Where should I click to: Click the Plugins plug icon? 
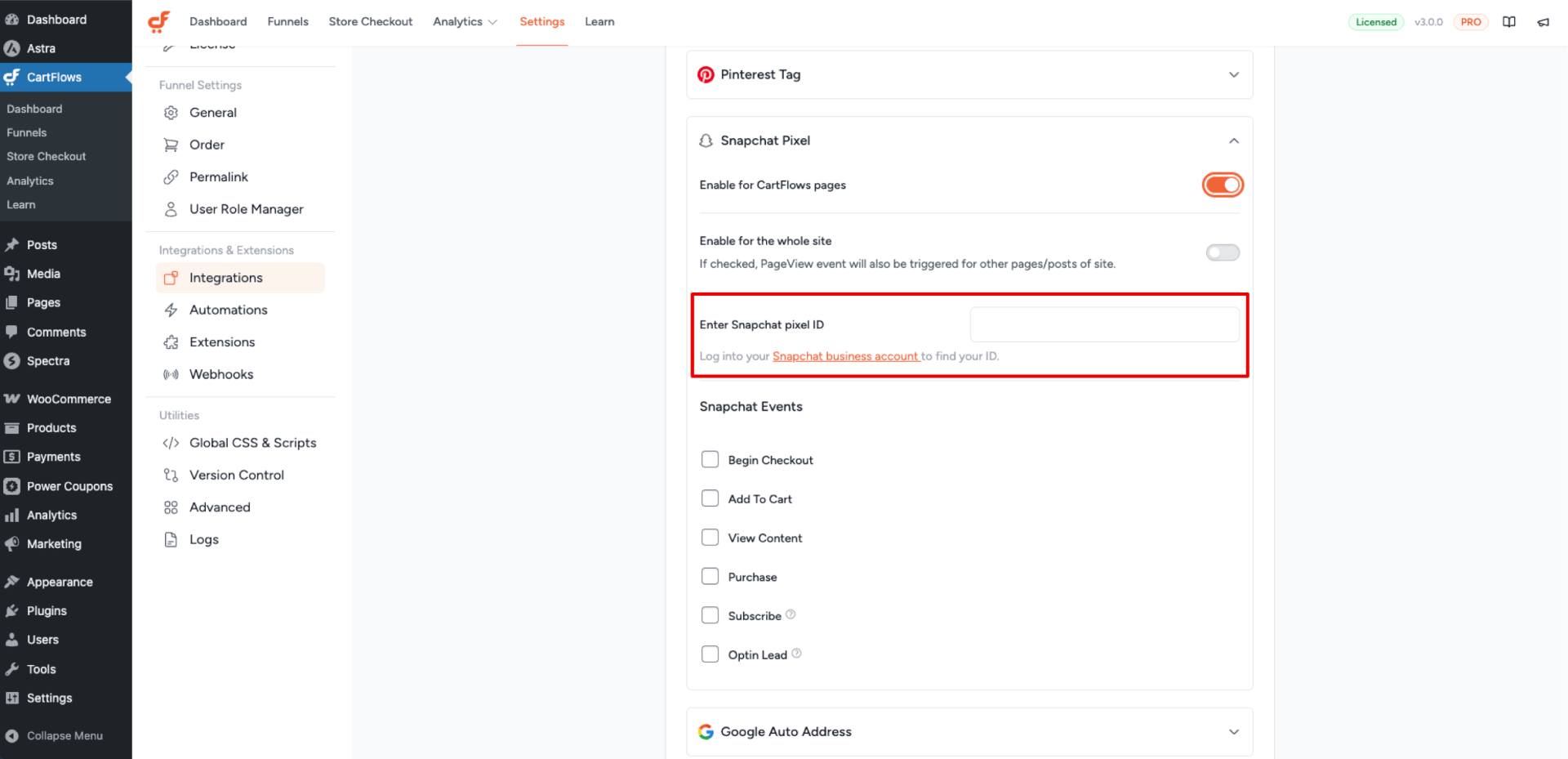(x=11, y=611)
